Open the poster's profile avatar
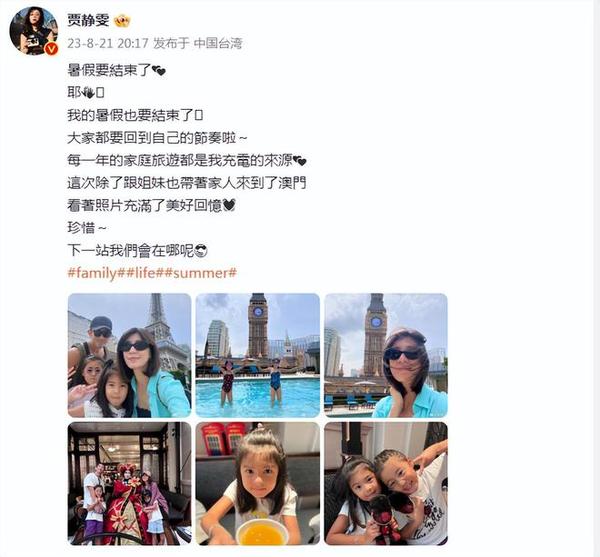The width and height of the screenshot is (600, 557). (34, 31)
